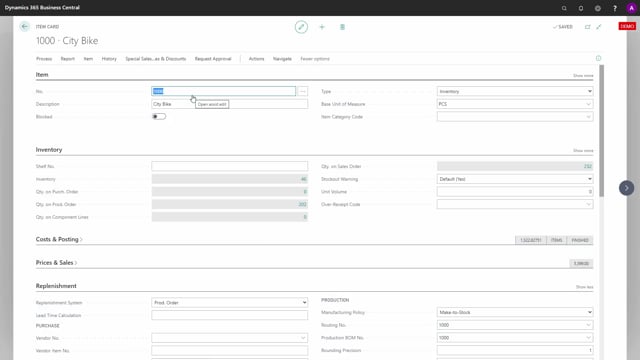Click the Unit Volume field
The width and height of the screenshot is (640, 360).
point(515,191)
